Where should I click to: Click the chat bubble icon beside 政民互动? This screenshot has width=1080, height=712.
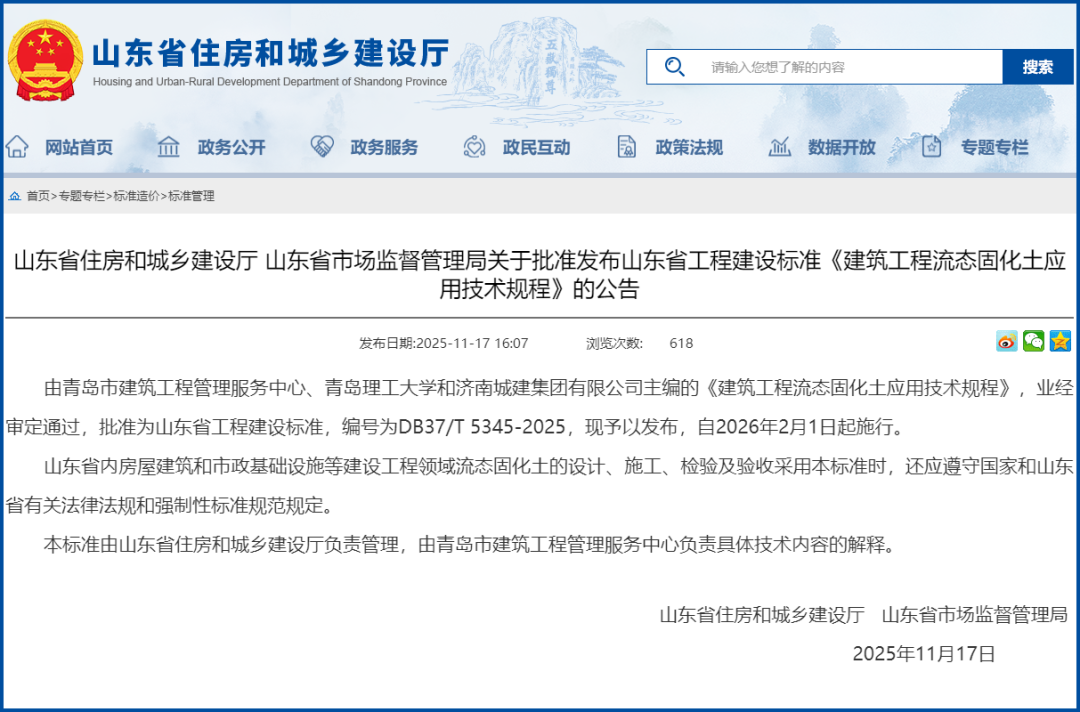coord(474,147)
